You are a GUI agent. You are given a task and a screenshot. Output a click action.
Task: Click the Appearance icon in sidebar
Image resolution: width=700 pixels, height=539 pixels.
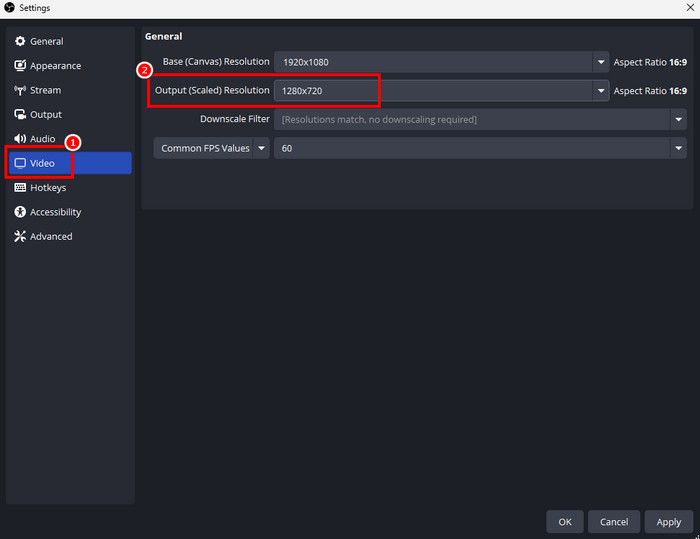[20, 66]
